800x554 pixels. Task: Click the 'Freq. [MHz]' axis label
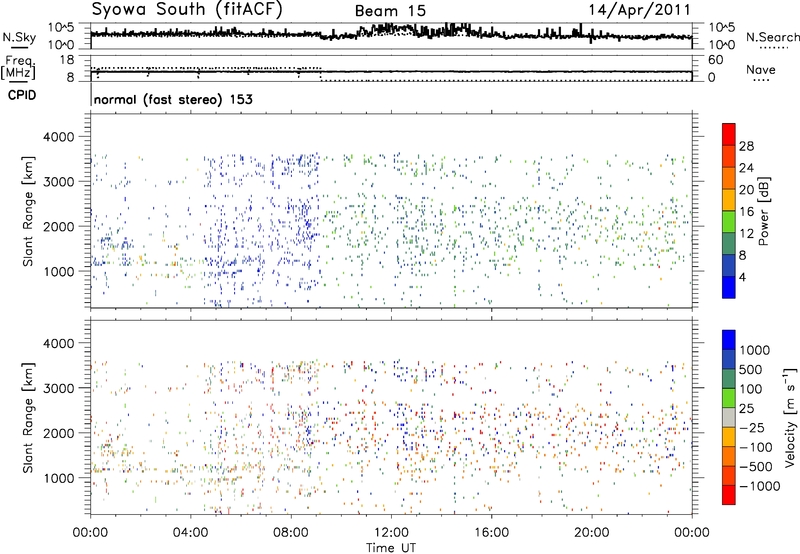18,68
